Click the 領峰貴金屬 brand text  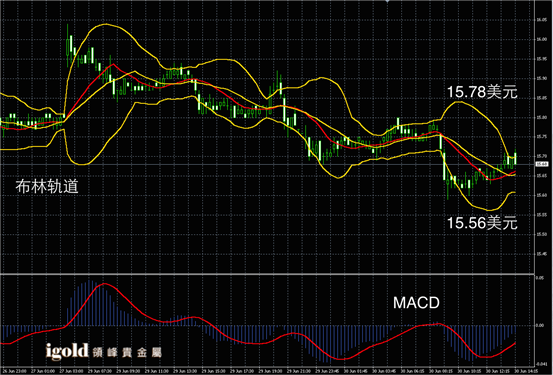(127, 352)
